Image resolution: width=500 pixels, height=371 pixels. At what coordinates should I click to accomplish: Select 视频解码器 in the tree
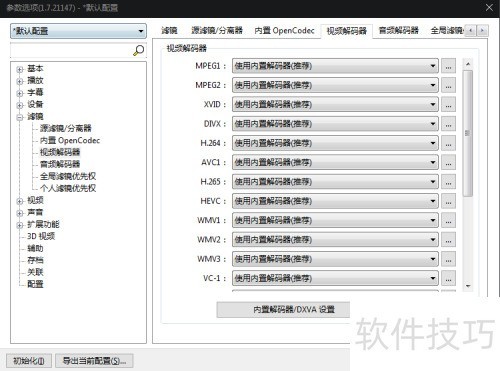pos(60,152)
